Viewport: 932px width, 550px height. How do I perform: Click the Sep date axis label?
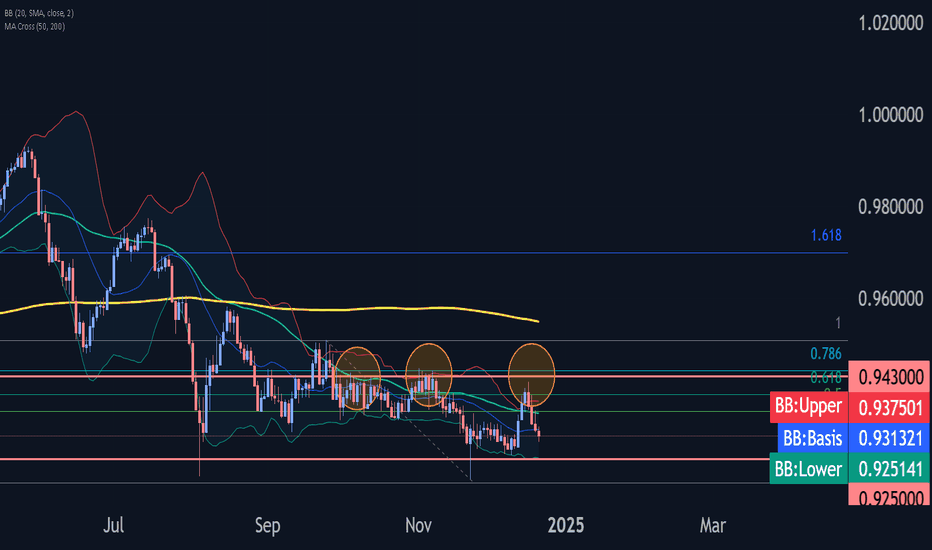click(x=267, y=525)
